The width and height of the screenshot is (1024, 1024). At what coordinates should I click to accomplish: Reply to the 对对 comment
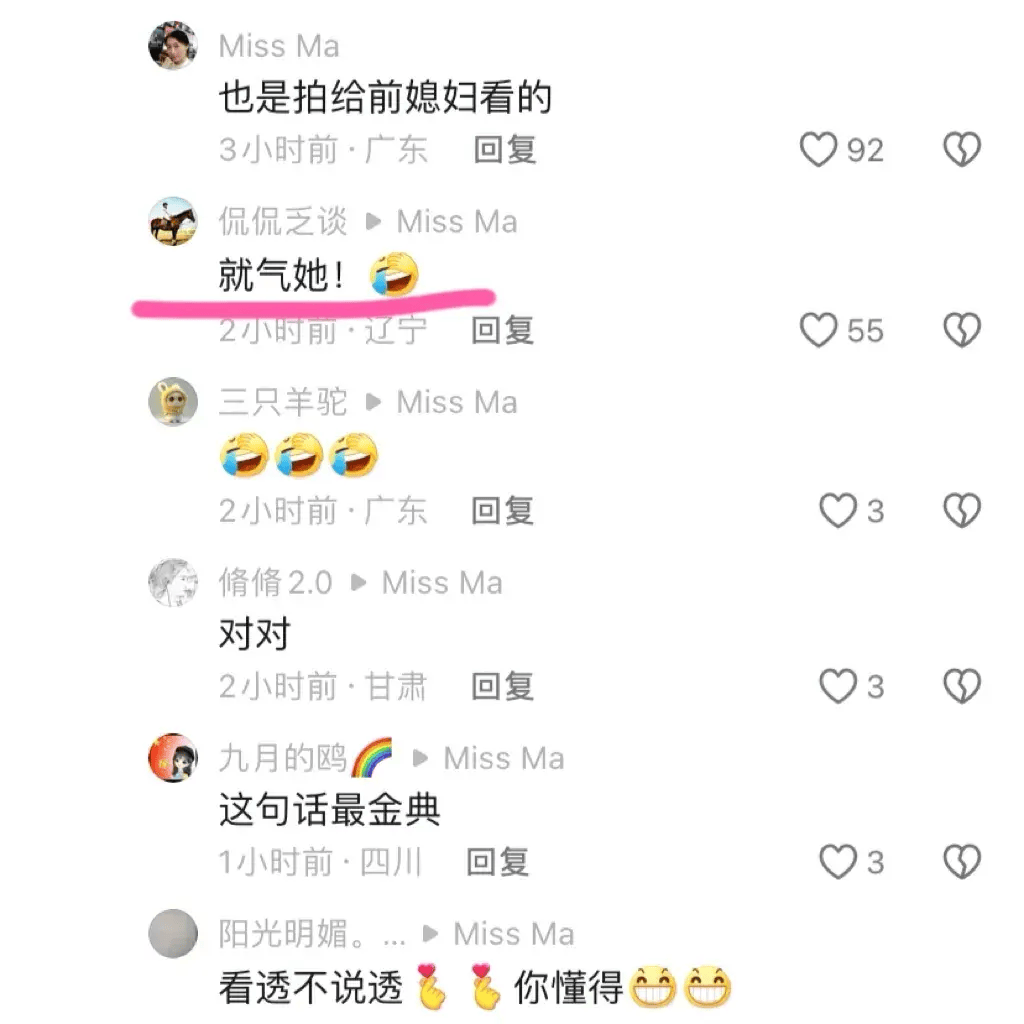click(503, 686)
